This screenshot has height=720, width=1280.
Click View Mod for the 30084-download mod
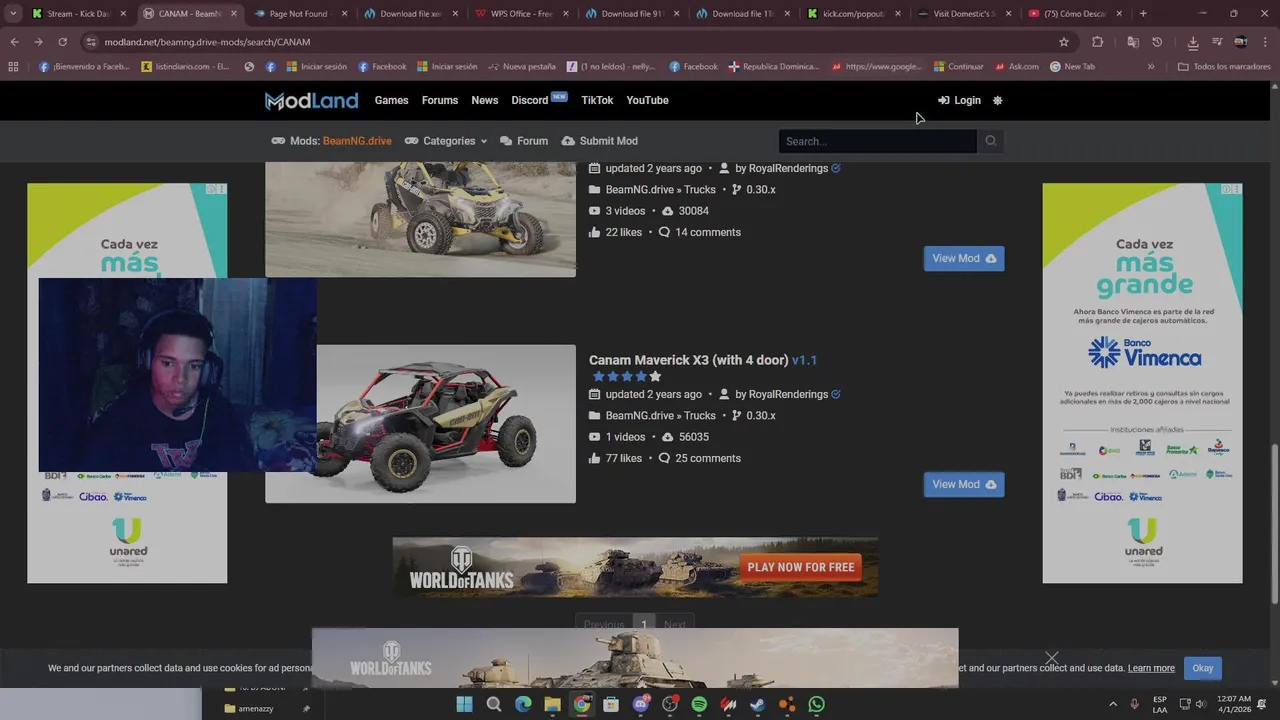tap(964, 258)
